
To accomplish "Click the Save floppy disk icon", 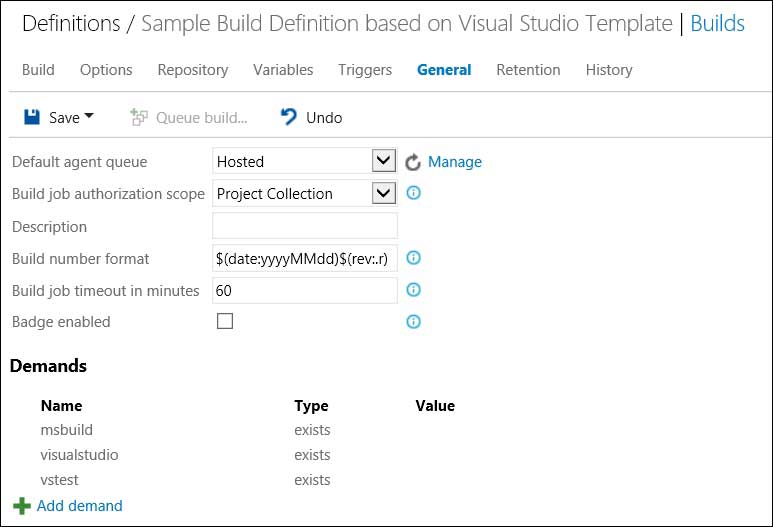I will coord(32,117).
